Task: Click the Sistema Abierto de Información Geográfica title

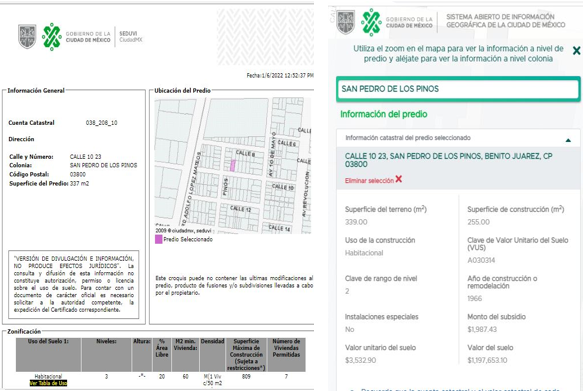Action: pos(505,21)
